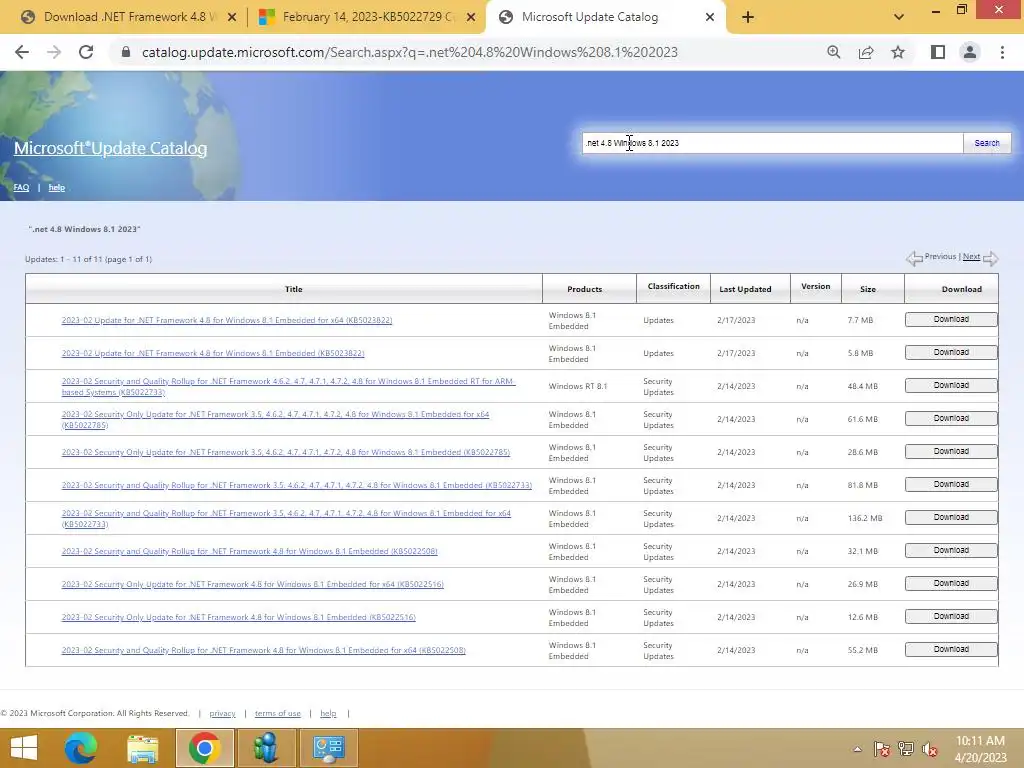
Task: Launch Microsoft Edge from the taskbar
Action: click(x=81, y=748)
